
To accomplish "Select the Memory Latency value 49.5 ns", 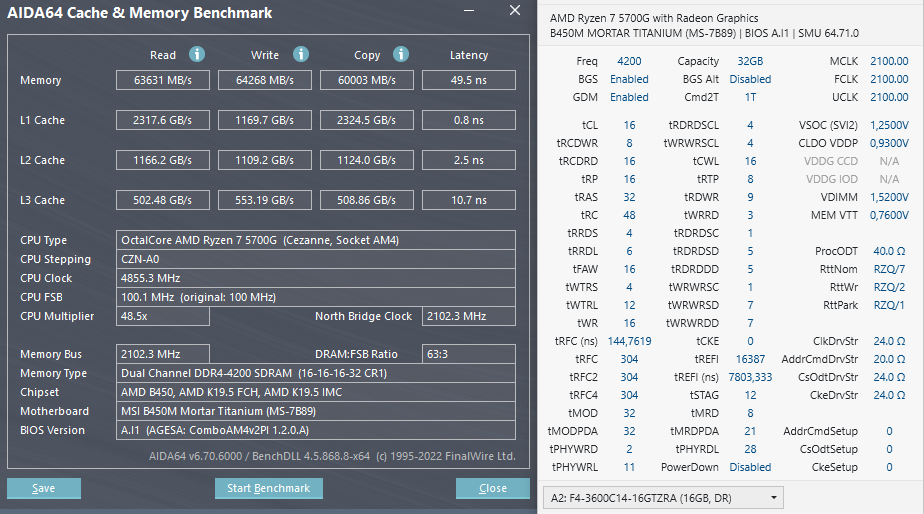I will [468, 80].
